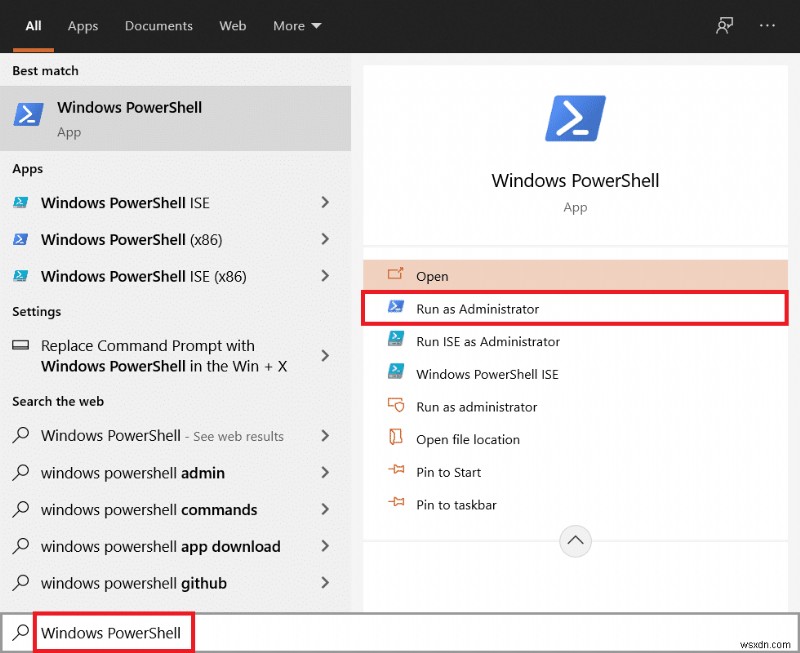
Task: Click the magnifier beside 'windows powershell admin'
Action: (x=20, y=473)
